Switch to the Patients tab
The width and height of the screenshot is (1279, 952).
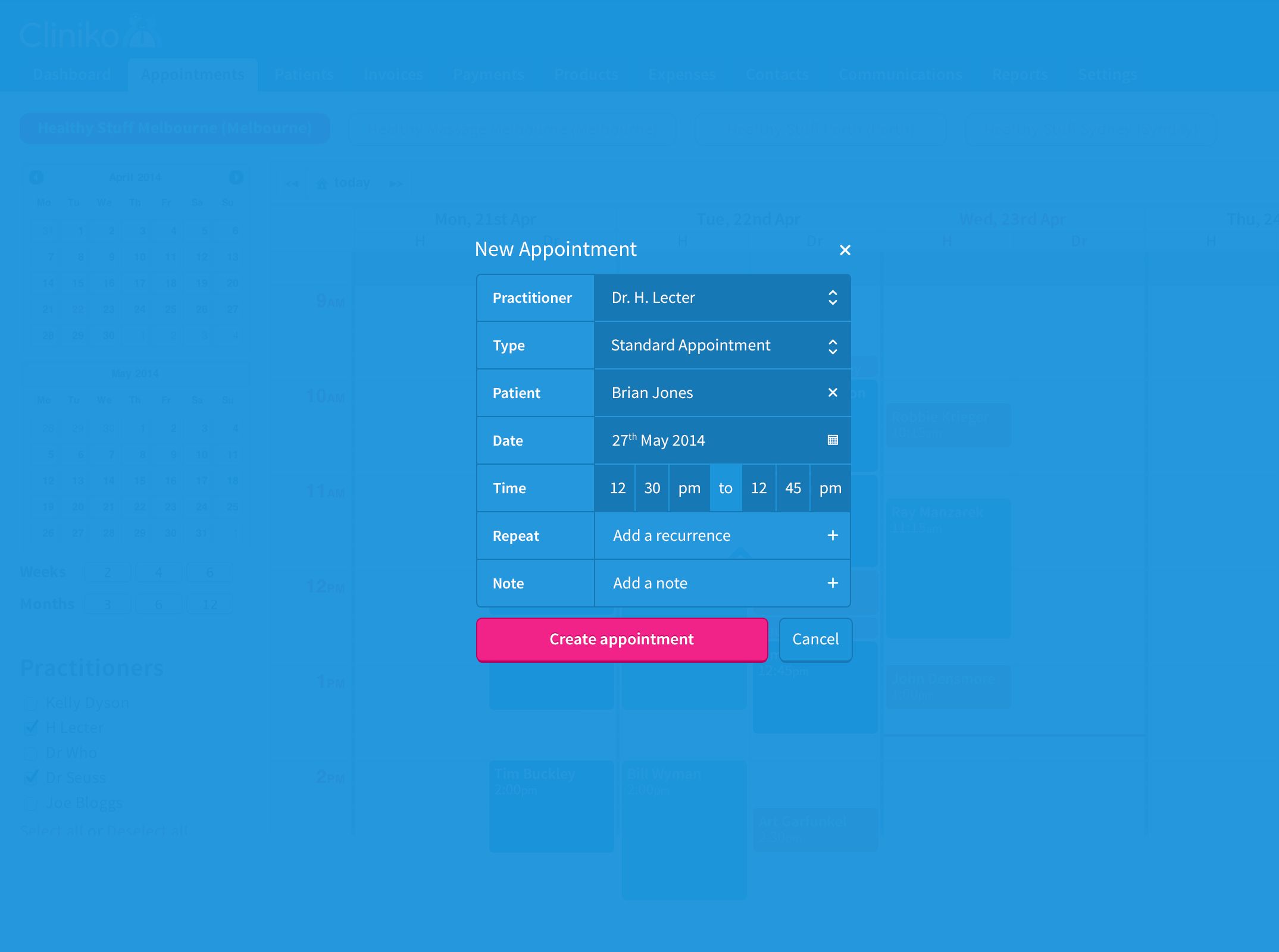click(304, 75)
